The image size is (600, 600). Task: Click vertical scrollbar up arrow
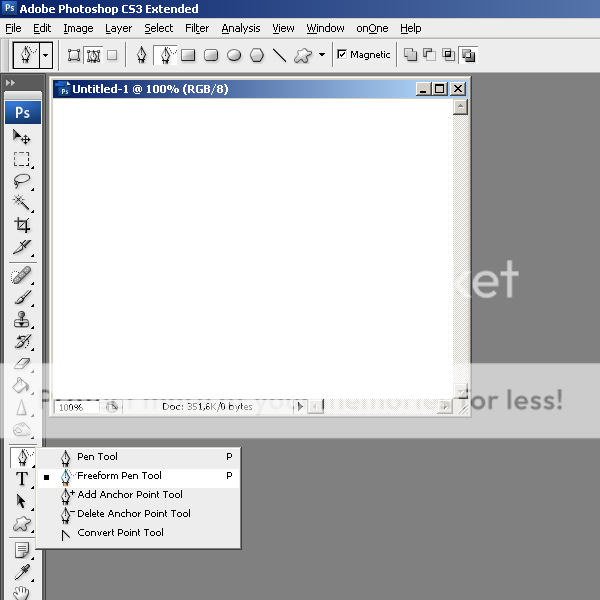coord(460,106)
